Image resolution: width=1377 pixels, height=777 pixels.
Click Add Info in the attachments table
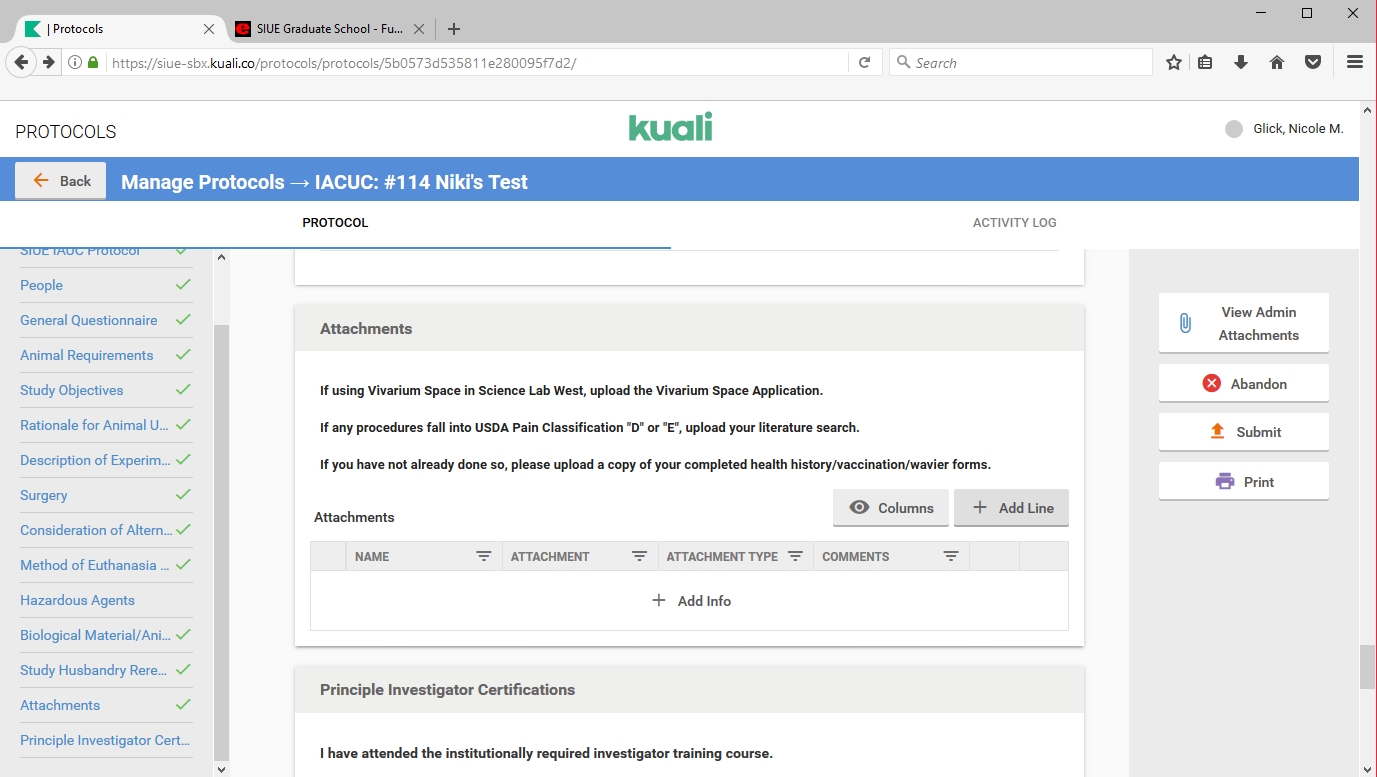691,601
